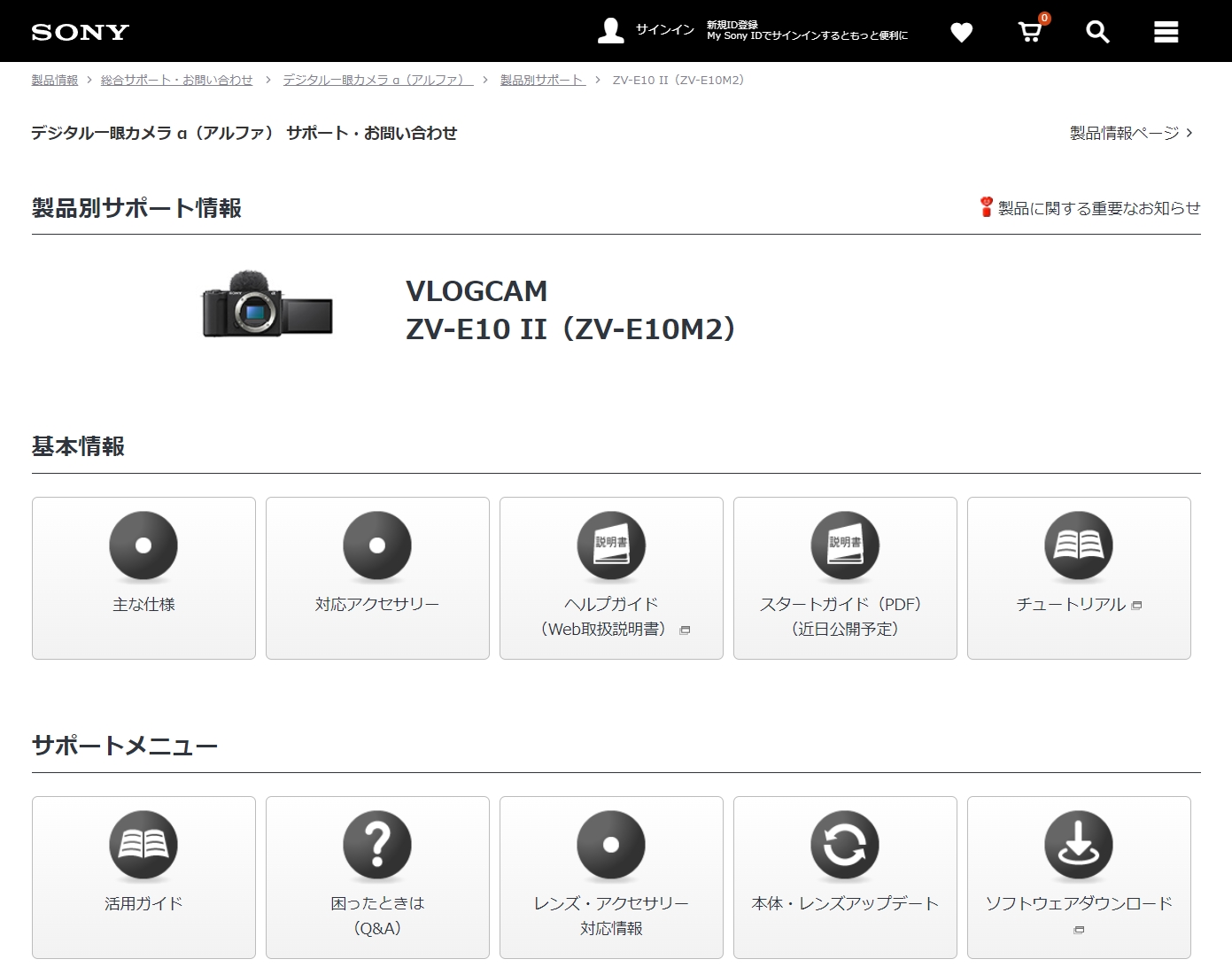Open the ソフトウェアダウンロード download icon

click(1079, 846)
